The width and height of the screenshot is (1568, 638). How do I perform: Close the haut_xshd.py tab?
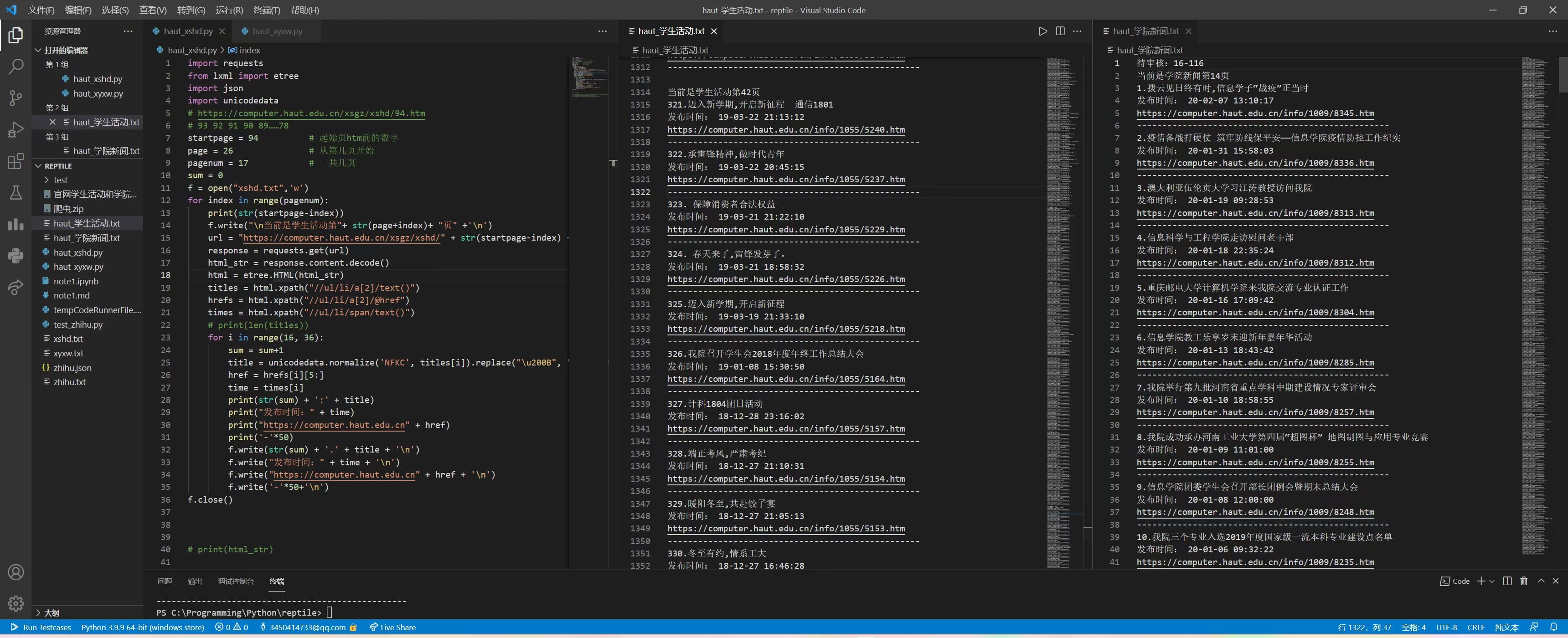[222, 31]
